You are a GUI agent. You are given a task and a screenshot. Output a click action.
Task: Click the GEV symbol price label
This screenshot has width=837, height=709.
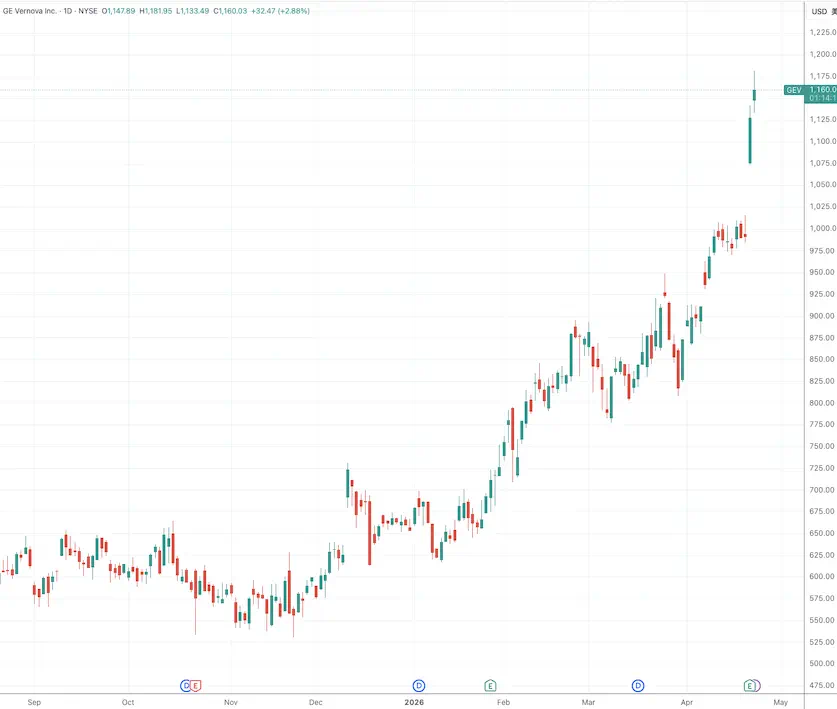[794, 90]
